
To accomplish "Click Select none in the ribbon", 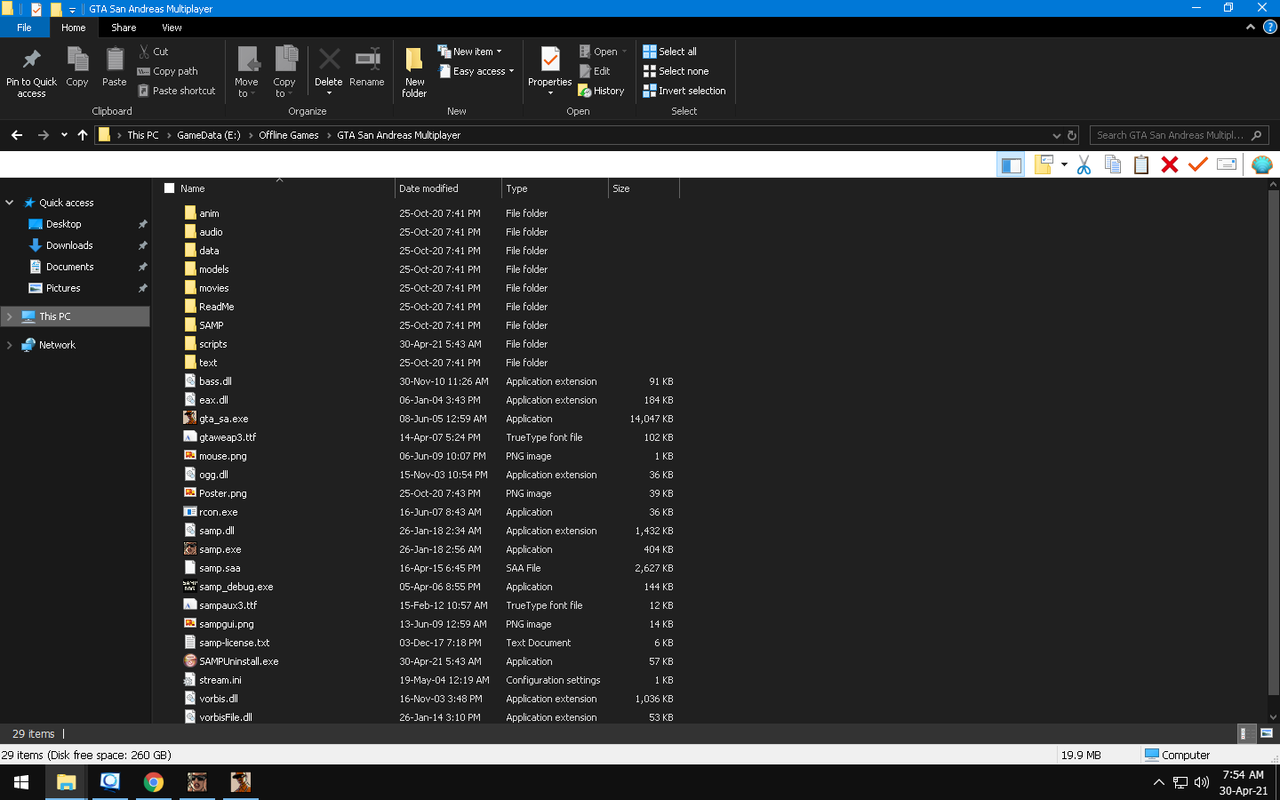I will 676,71.
